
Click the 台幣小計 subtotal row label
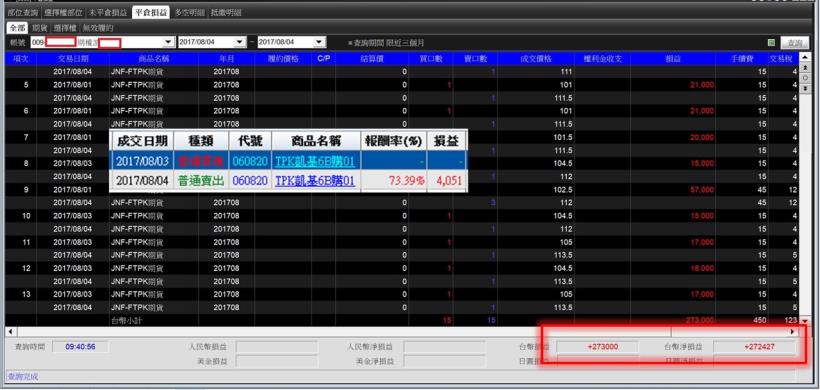point(126,320)
